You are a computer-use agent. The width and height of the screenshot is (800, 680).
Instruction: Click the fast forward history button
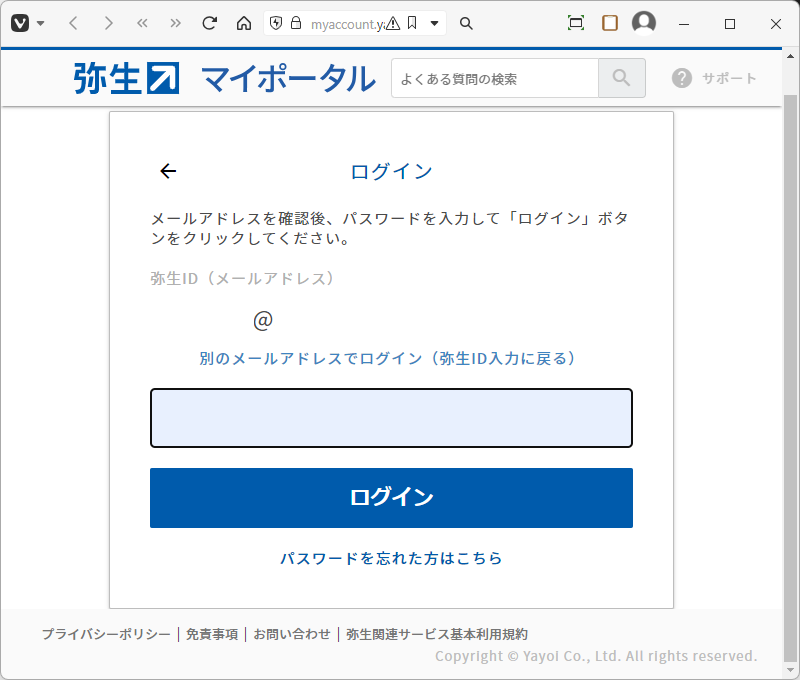click(x=176, y=23)
